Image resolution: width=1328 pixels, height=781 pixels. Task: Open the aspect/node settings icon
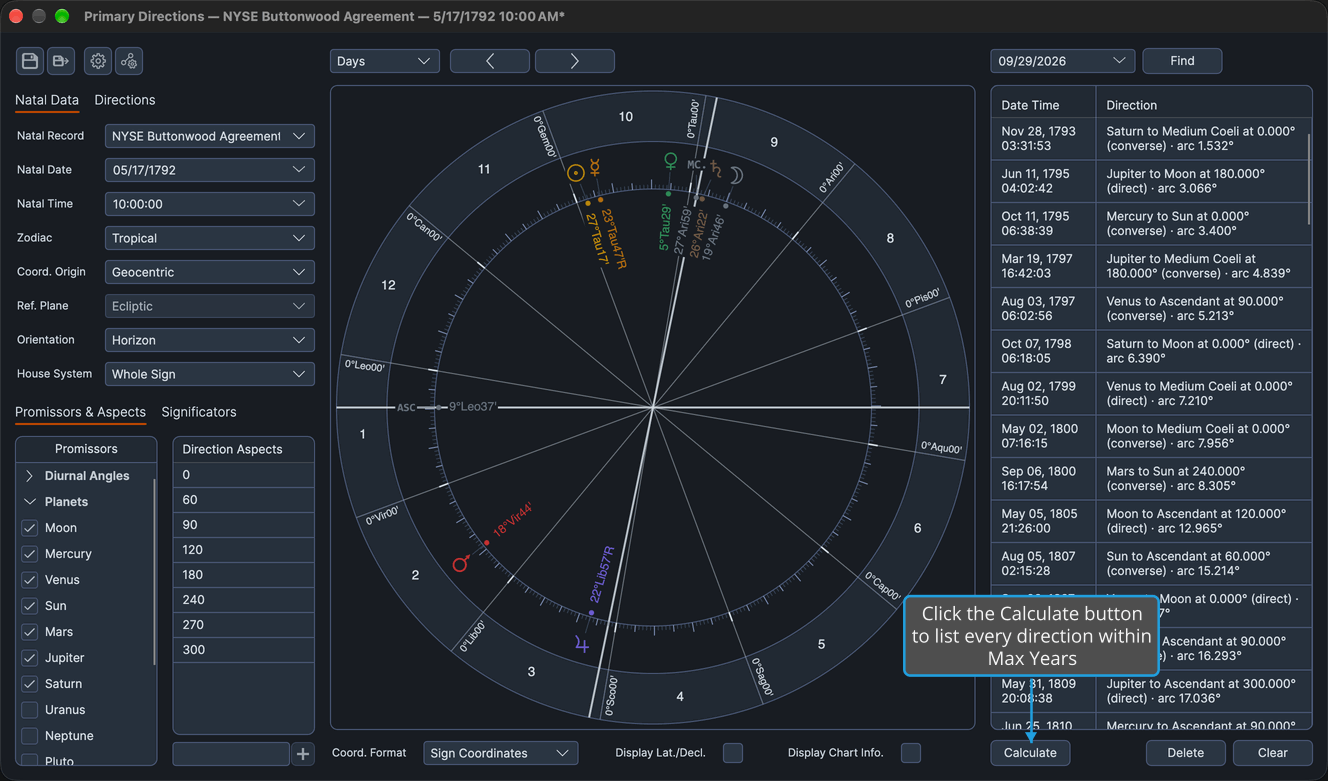point(129,61)
